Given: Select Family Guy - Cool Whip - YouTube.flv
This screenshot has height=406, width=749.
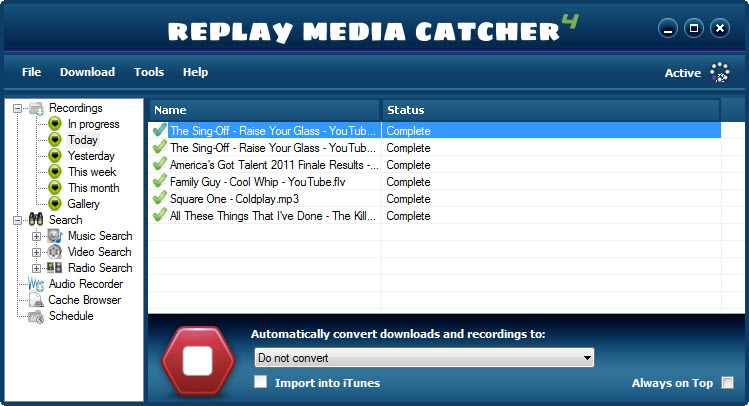Looking at the screenshot, I should click(x=257, y=182).
